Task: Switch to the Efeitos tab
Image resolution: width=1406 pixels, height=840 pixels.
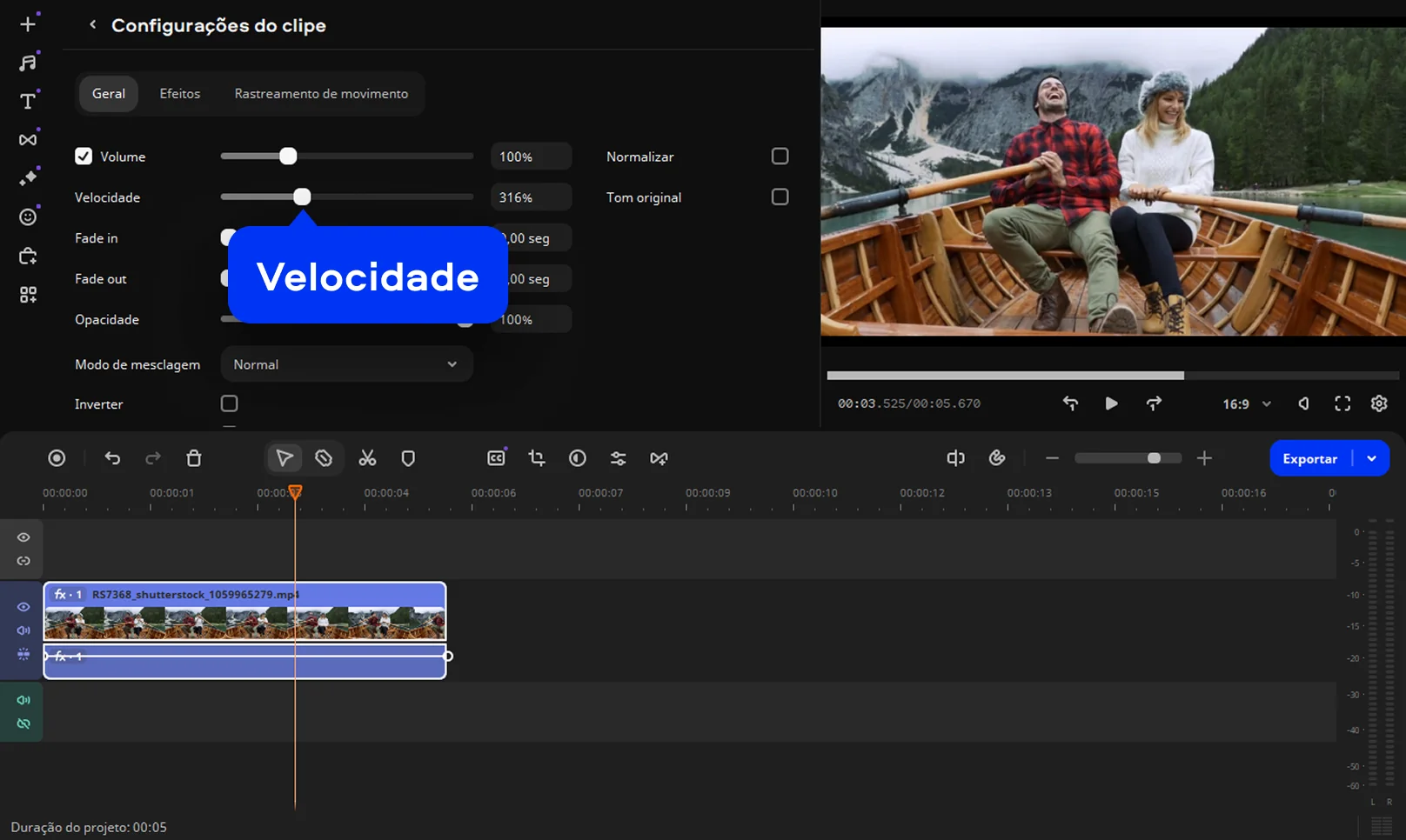Action: pyautogui.click(x=179, y=94)
